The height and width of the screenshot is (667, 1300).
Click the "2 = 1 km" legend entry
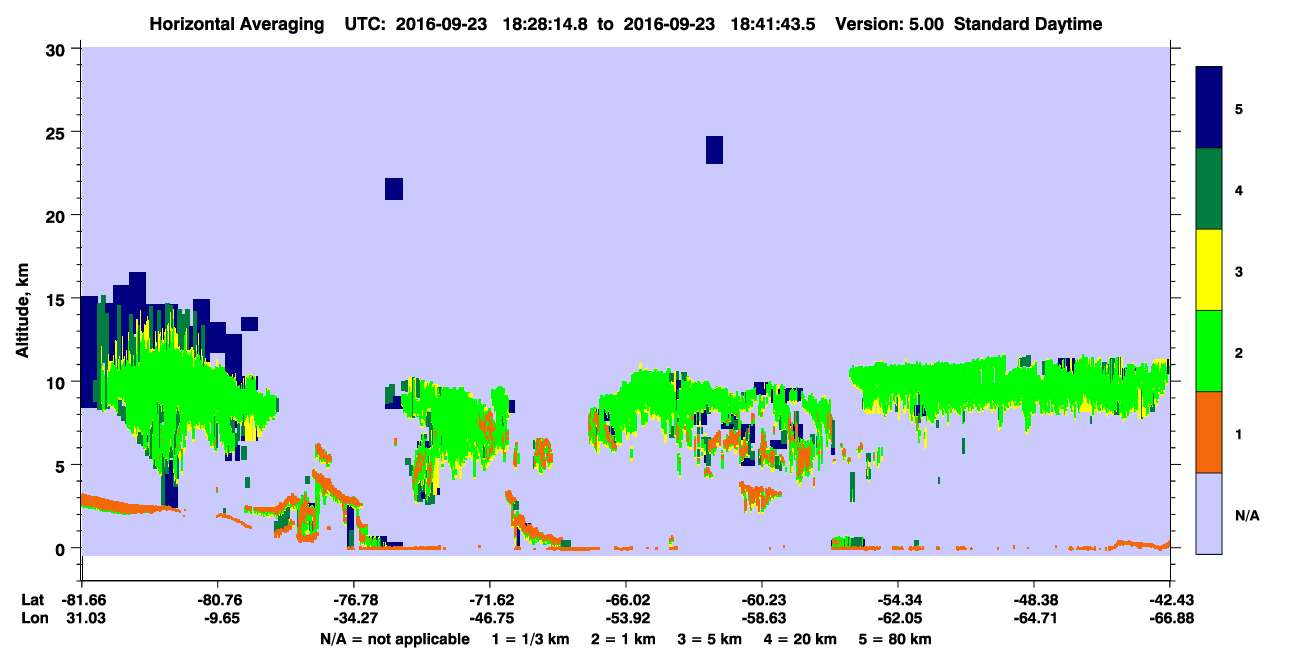click(x=623, y=639)
